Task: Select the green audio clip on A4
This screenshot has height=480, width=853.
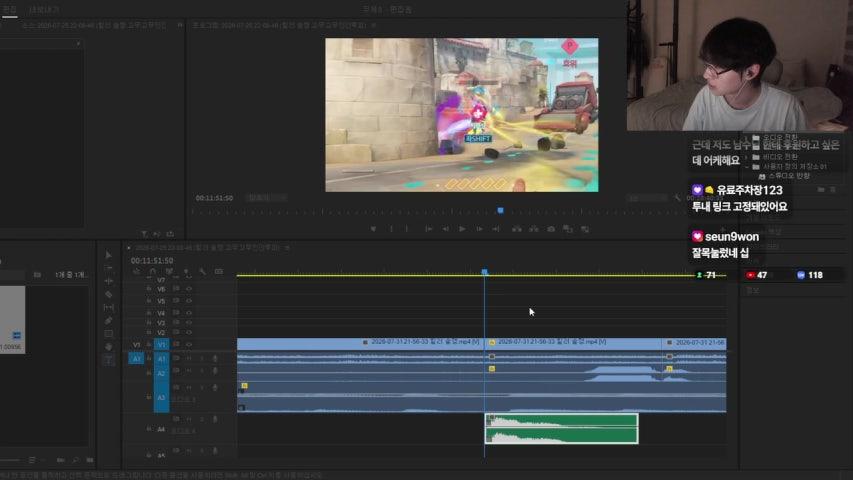Action: [561, 429]
